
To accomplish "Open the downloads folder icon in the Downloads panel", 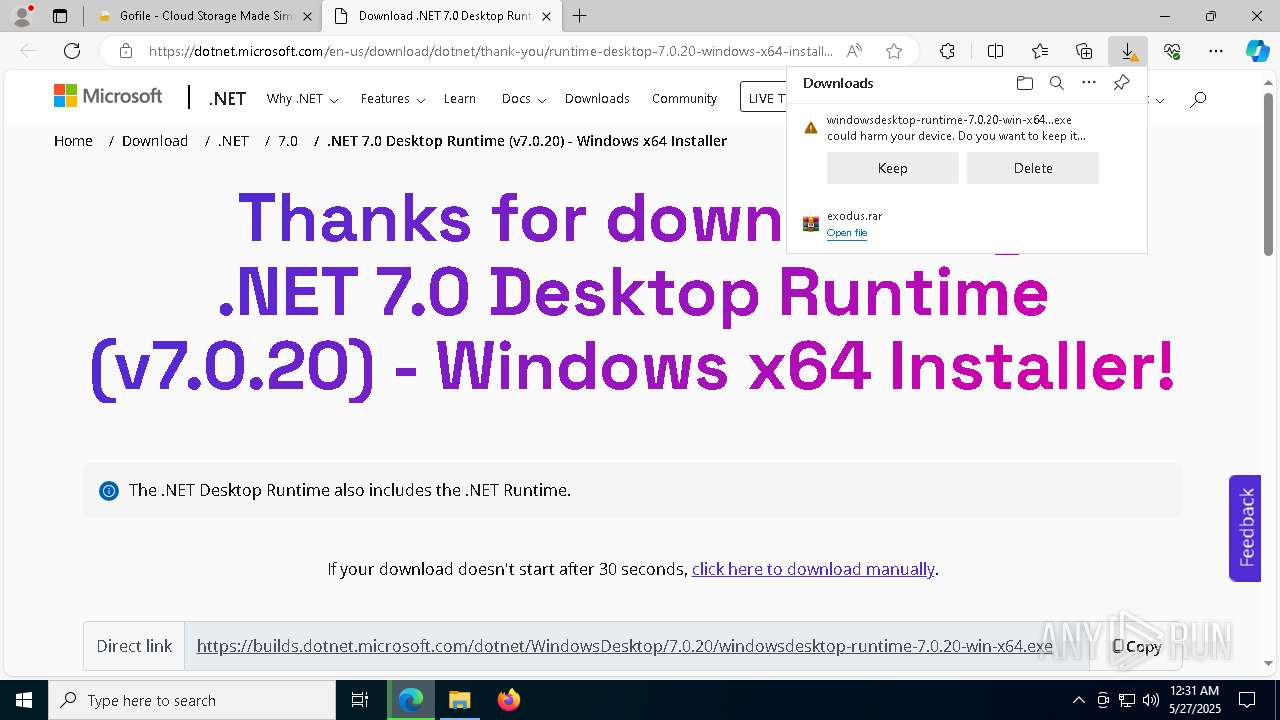I will pos(1024,83).
